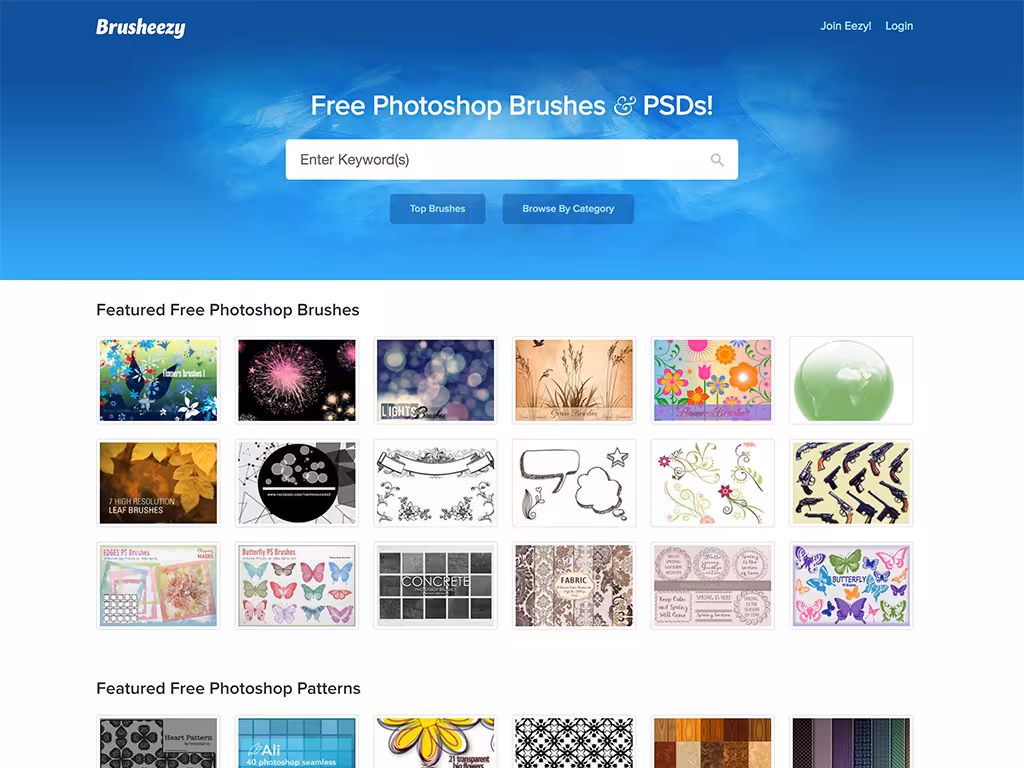The width and height of the screenshot is (1024, 768).
Task: Open the Concrete Photoshop Brushes thumbnail
Action: (436, 585)
